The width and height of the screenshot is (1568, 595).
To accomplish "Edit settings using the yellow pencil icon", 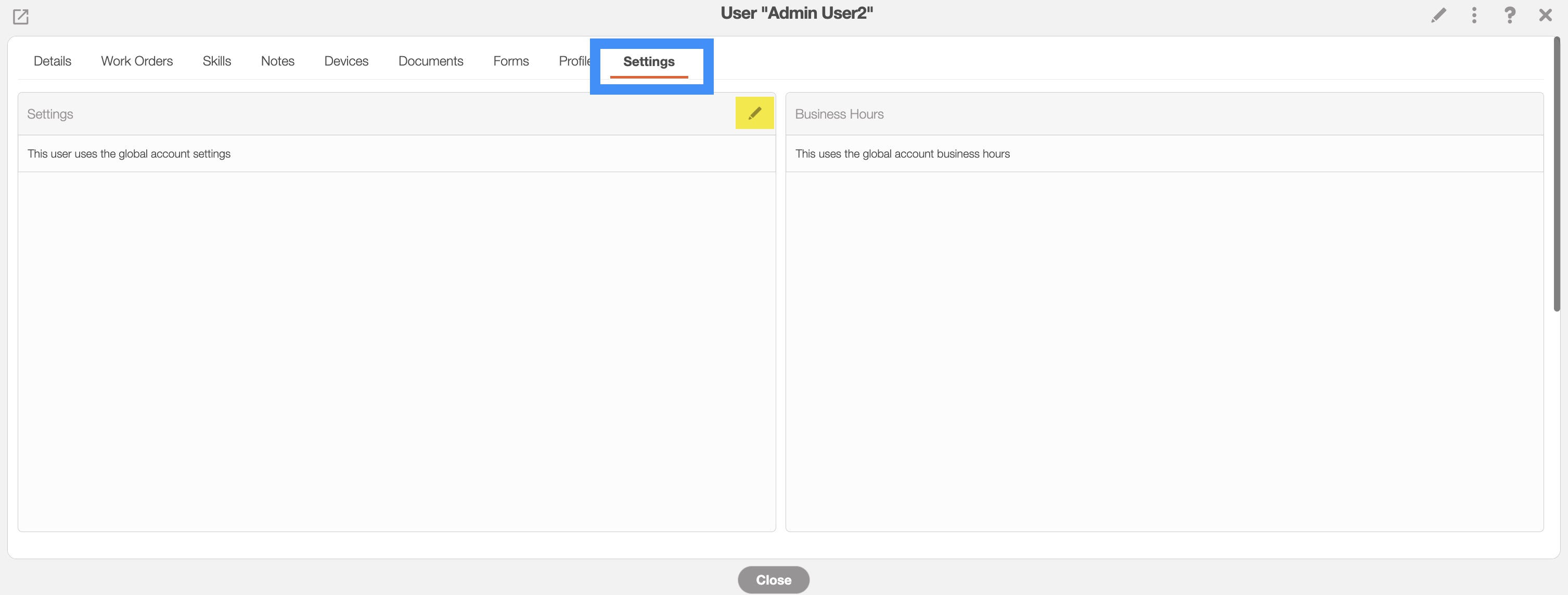I will coord(754,113).
